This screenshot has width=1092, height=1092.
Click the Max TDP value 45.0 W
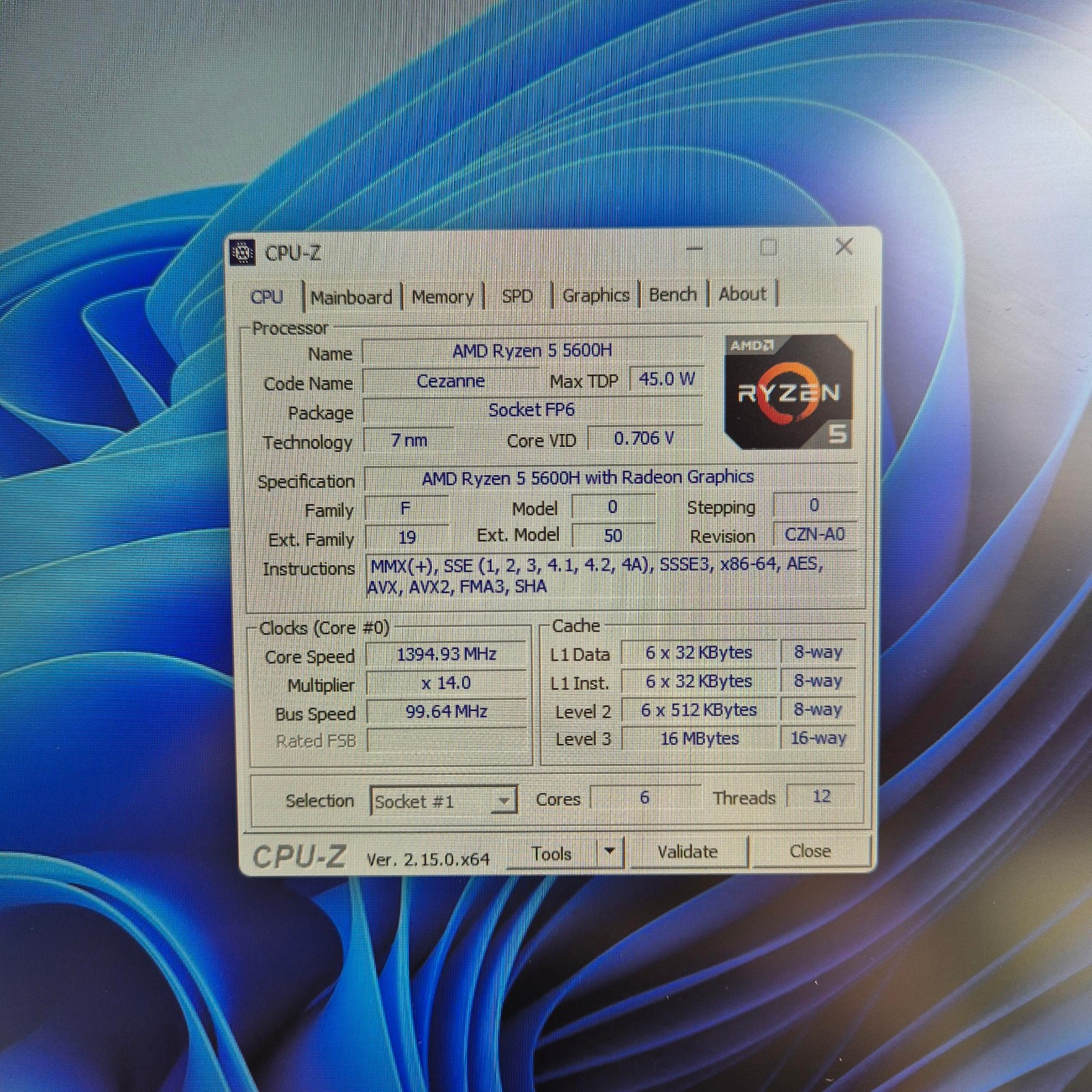click(666, 379)
